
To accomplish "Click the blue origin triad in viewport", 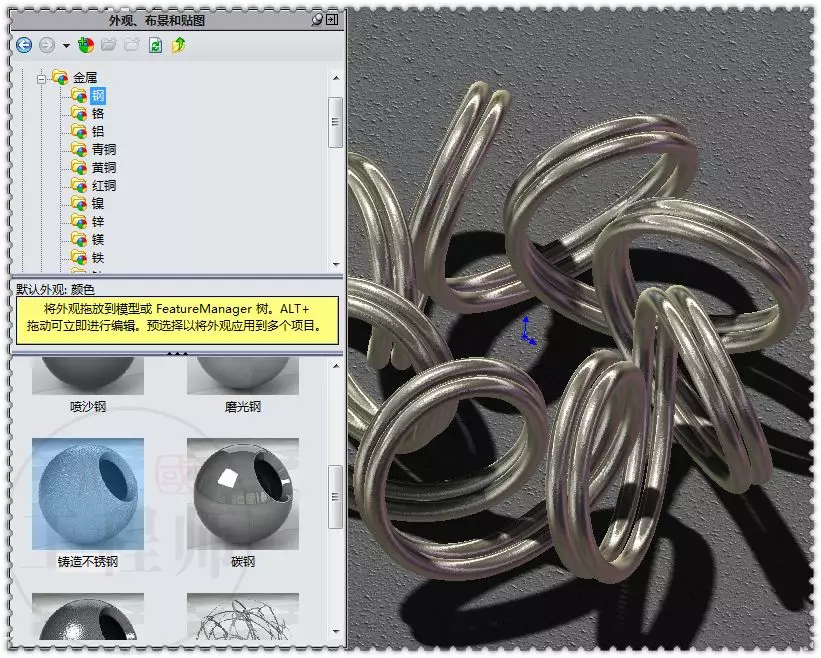I will click(528, 331).
